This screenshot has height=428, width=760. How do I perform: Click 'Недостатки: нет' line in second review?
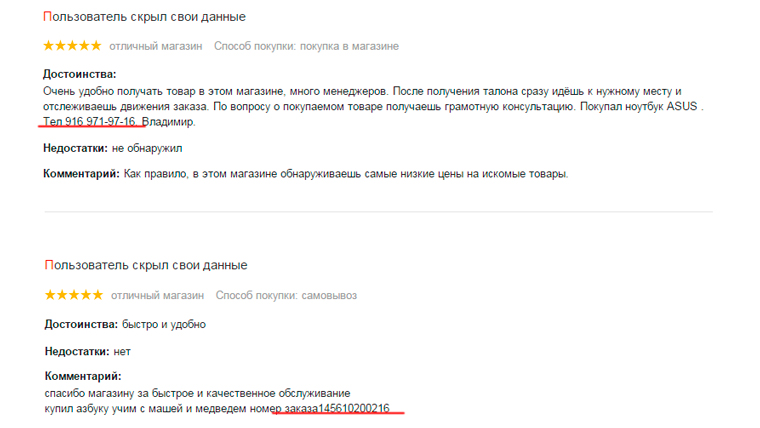88,351
